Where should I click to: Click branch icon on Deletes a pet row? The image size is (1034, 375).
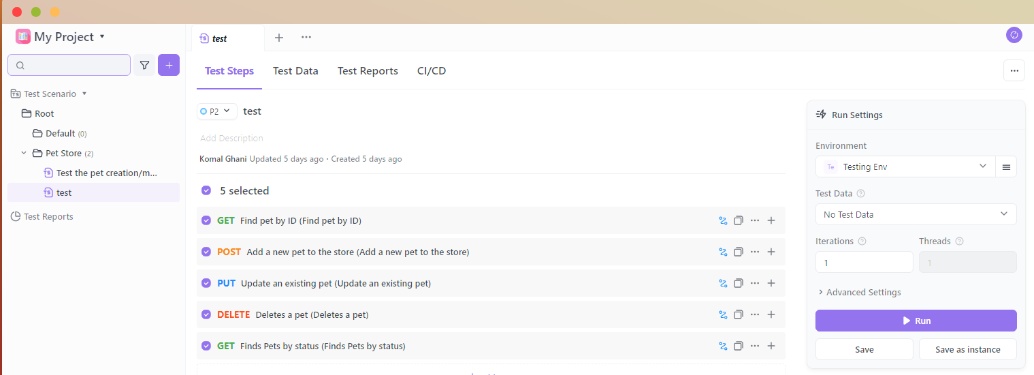723,315
